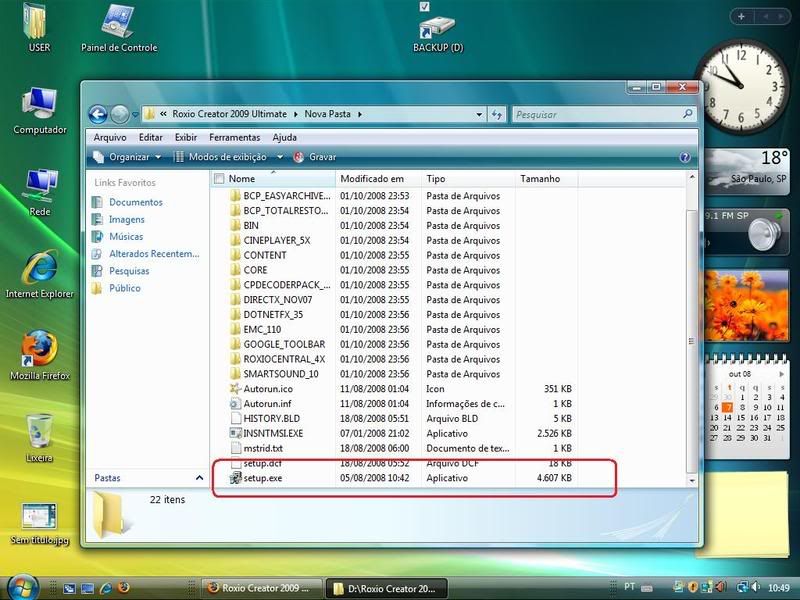
Task: Click the sidebar add gadget plus button
Action: [x=741, y=17]
